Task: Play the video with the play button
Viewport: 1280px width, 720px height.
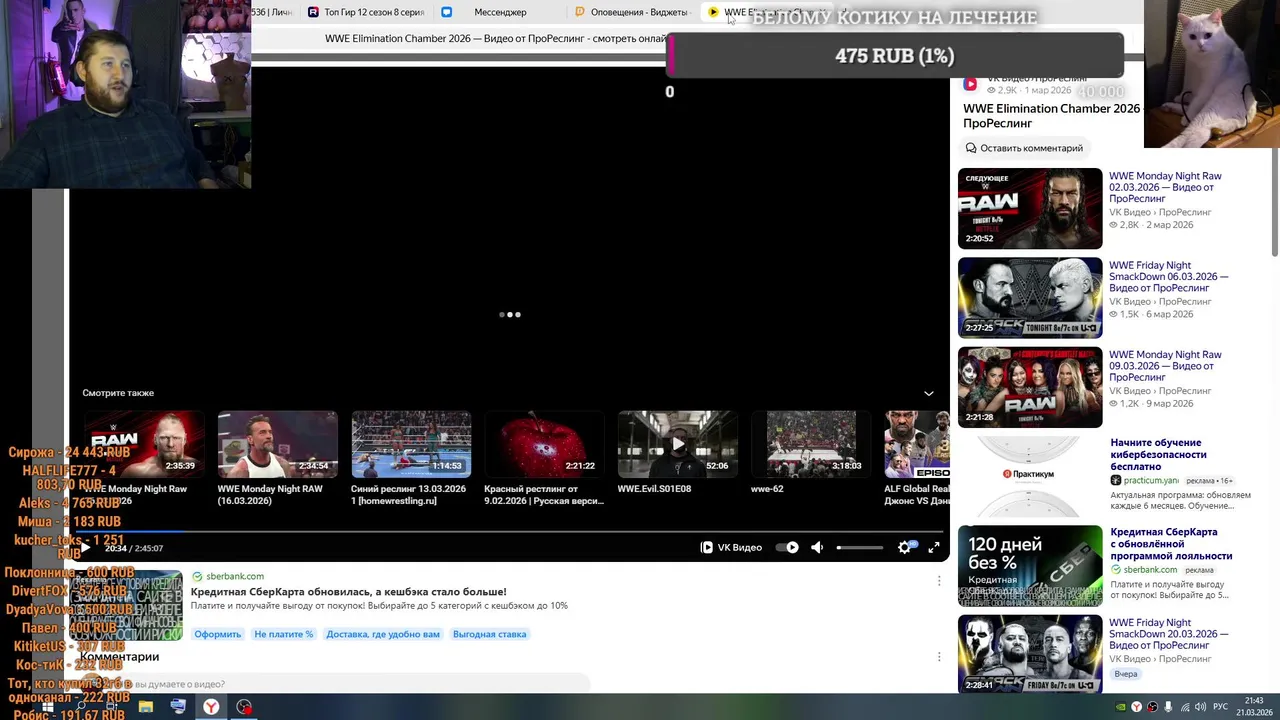Action: [86, 547]
